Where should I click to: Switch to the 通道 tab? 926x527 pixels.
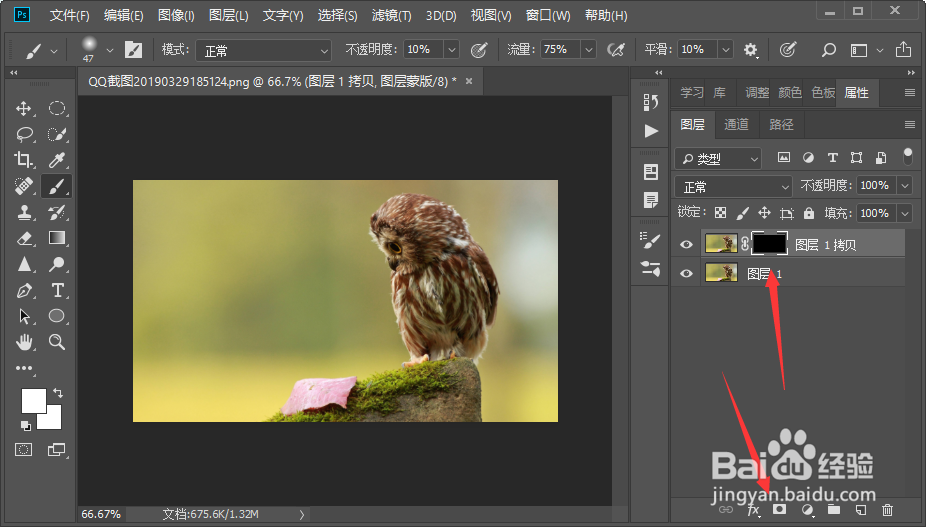coord(736,124)
